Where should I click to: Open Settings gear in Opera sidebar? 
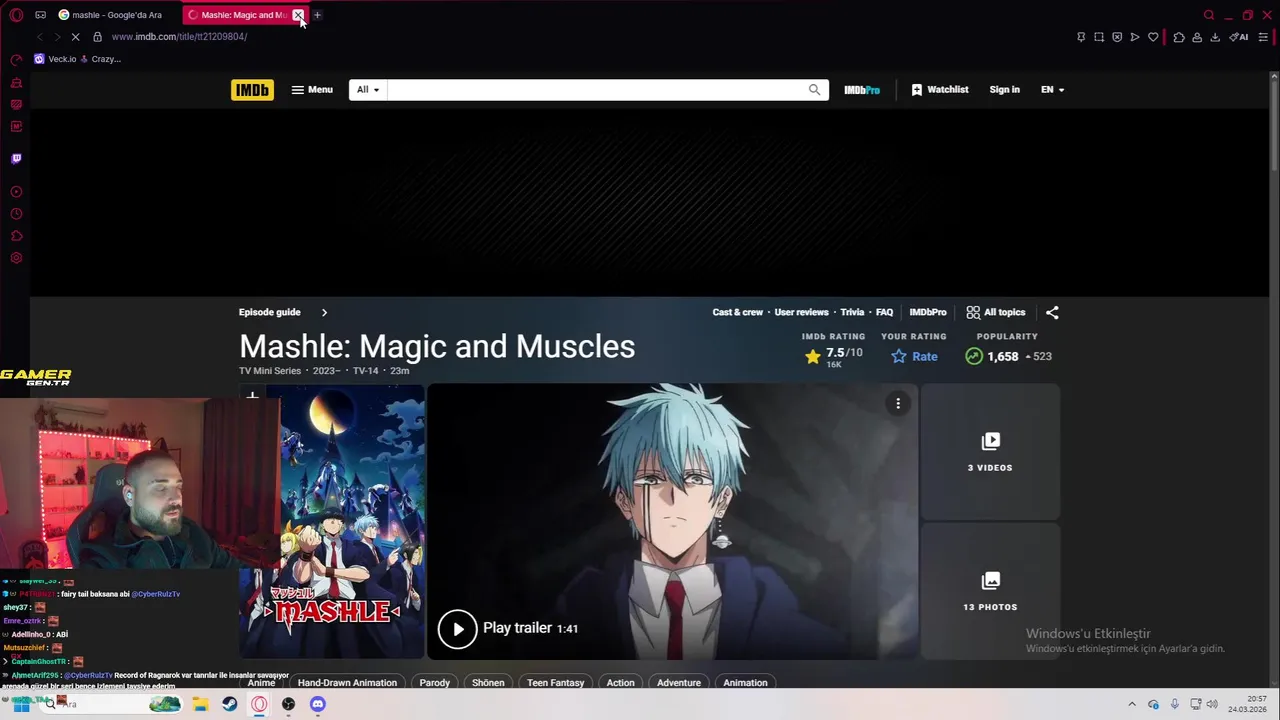coord(16,258)
